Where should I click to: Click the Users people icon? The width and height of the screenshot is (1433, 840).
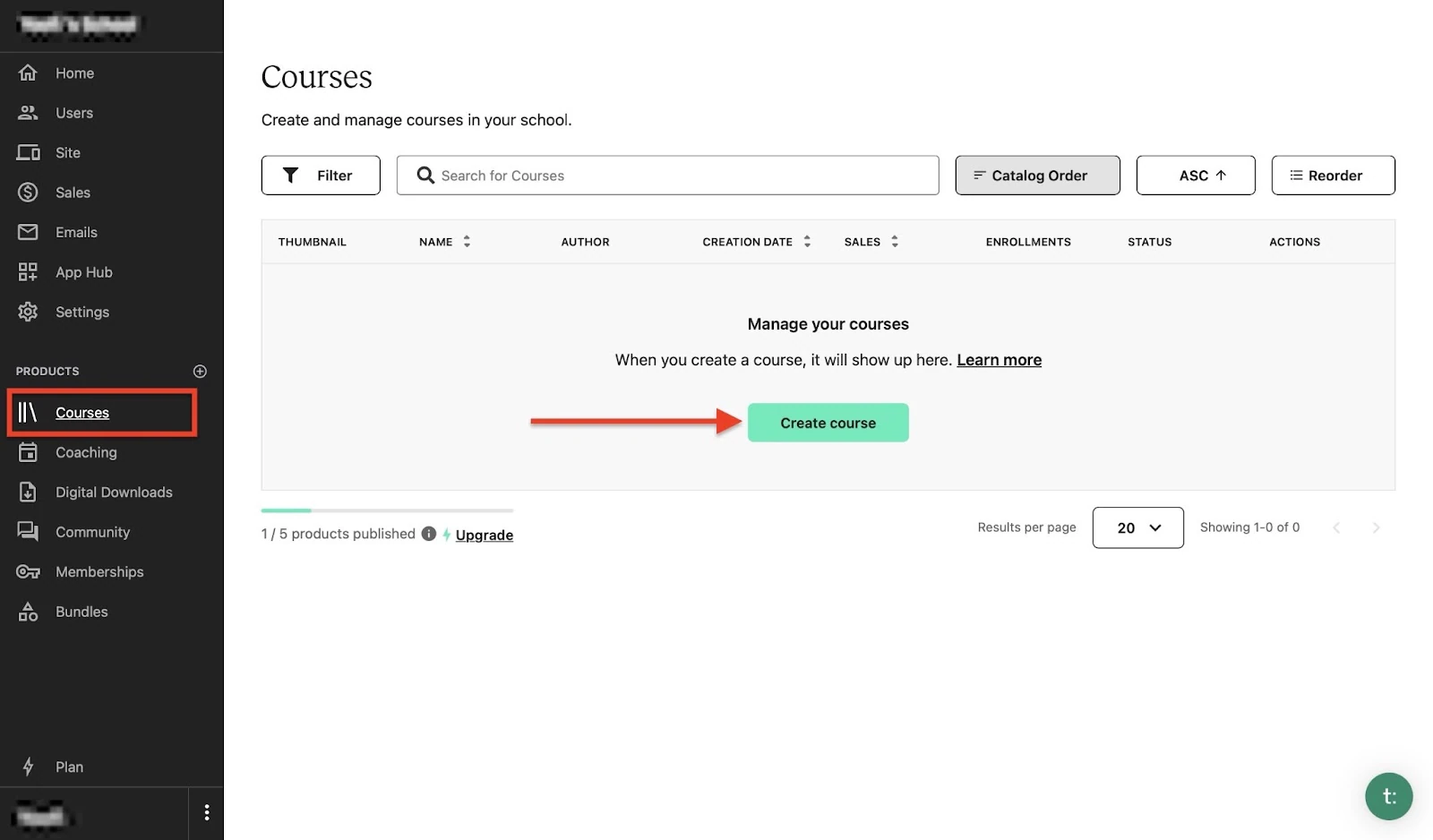pos(28,113)
